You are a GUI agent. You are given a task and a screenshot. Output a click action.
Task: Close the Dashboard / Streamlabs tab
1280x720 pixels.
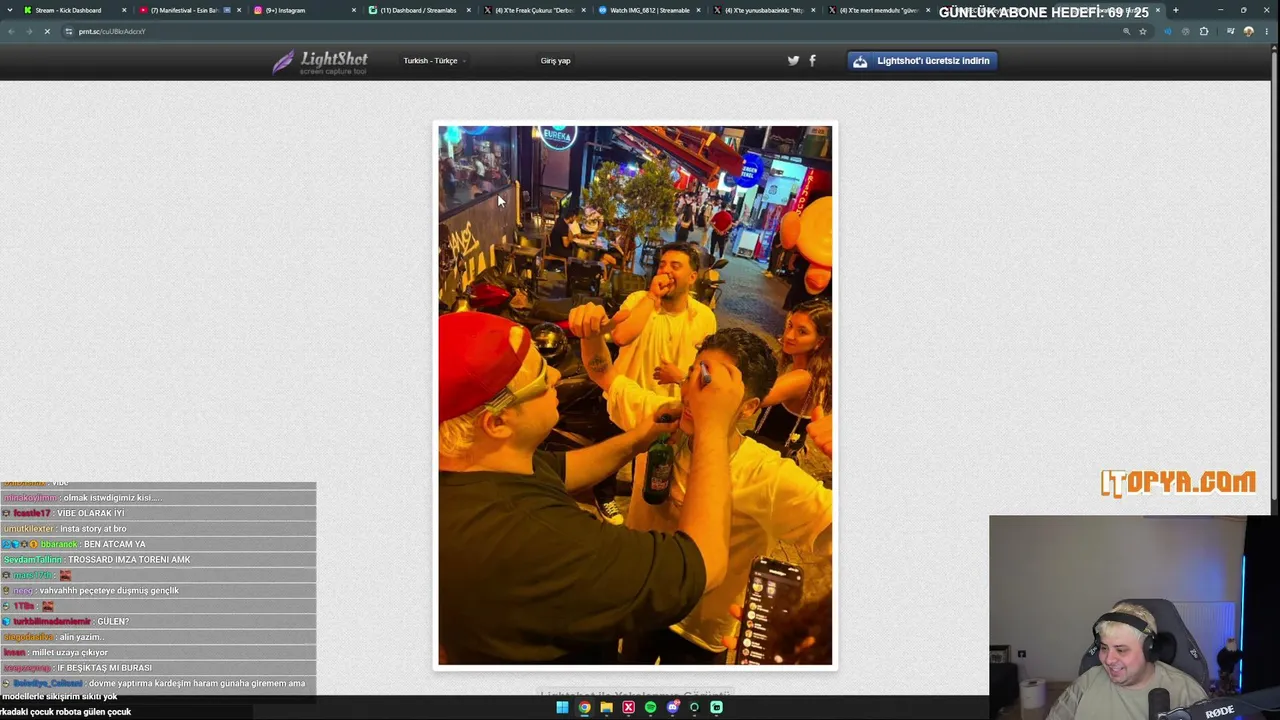click(x=468, y=10)
